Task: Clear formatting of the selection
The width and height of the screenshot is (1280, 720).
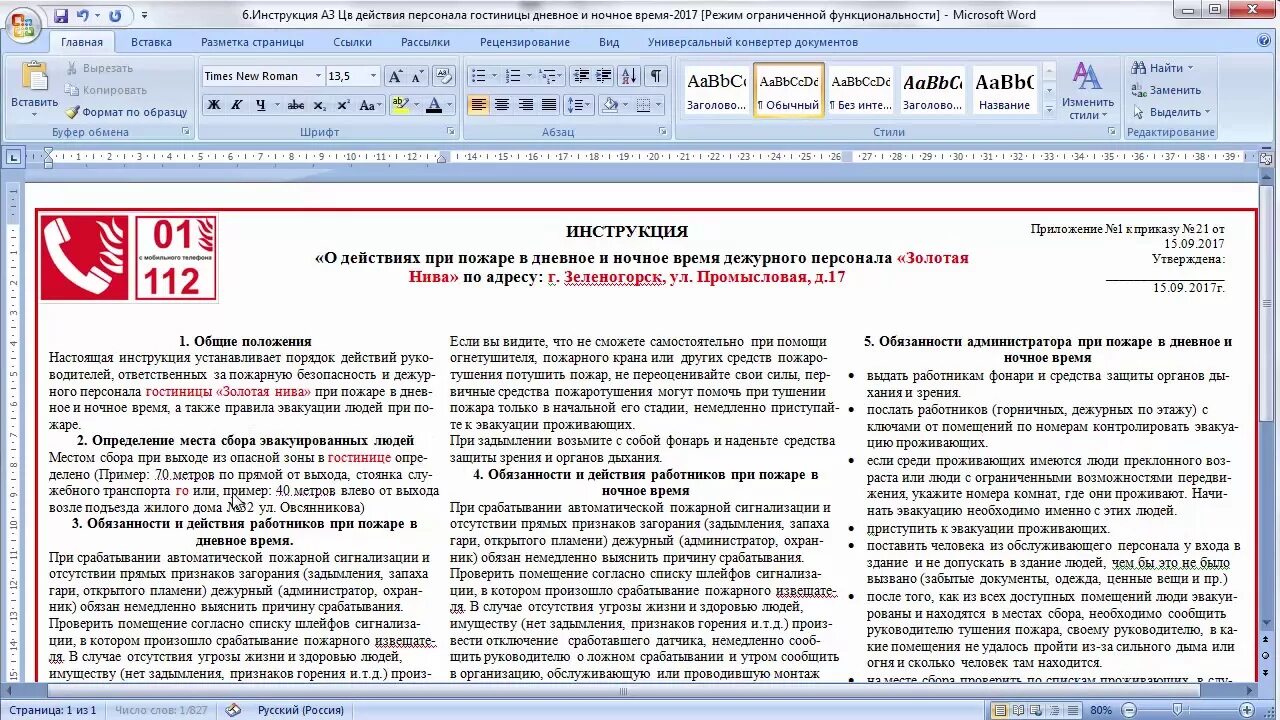Action: 444,76
